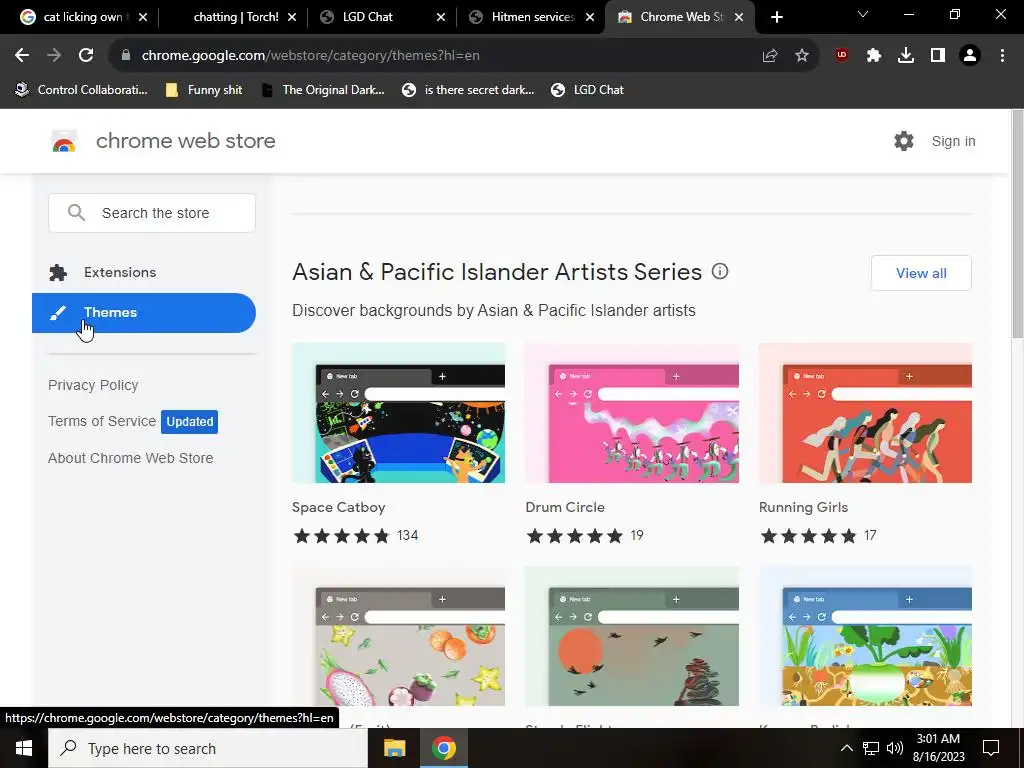Image resolution: width=1024 pixels, height=768 pixels.
Task: Open the notifications action center icon
Action: (x=991, y=748)
